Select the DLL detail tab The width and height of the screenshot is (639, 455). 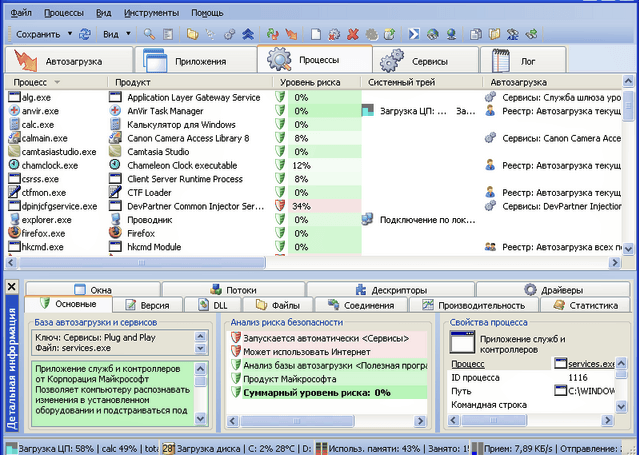click(x=213, y=305)
